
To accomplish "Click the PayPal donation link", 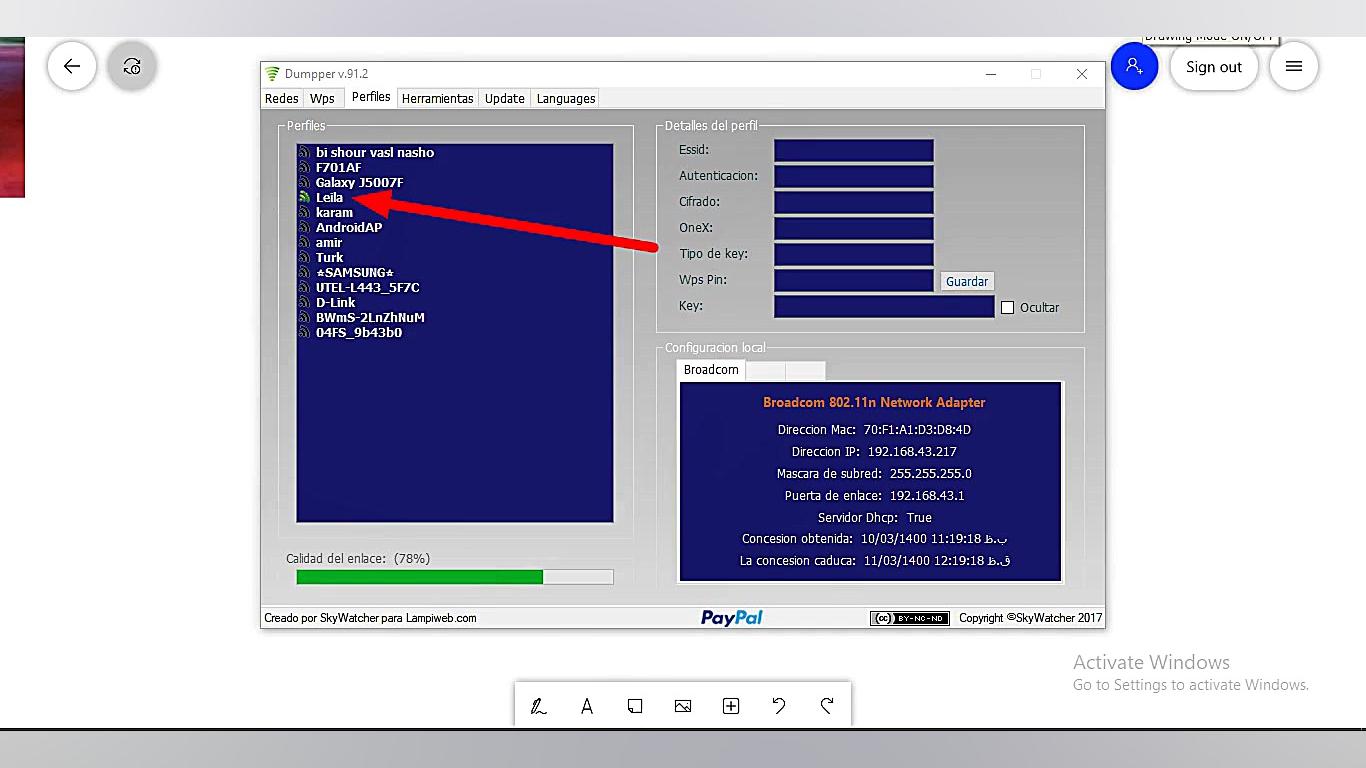I will click(731, 618).
